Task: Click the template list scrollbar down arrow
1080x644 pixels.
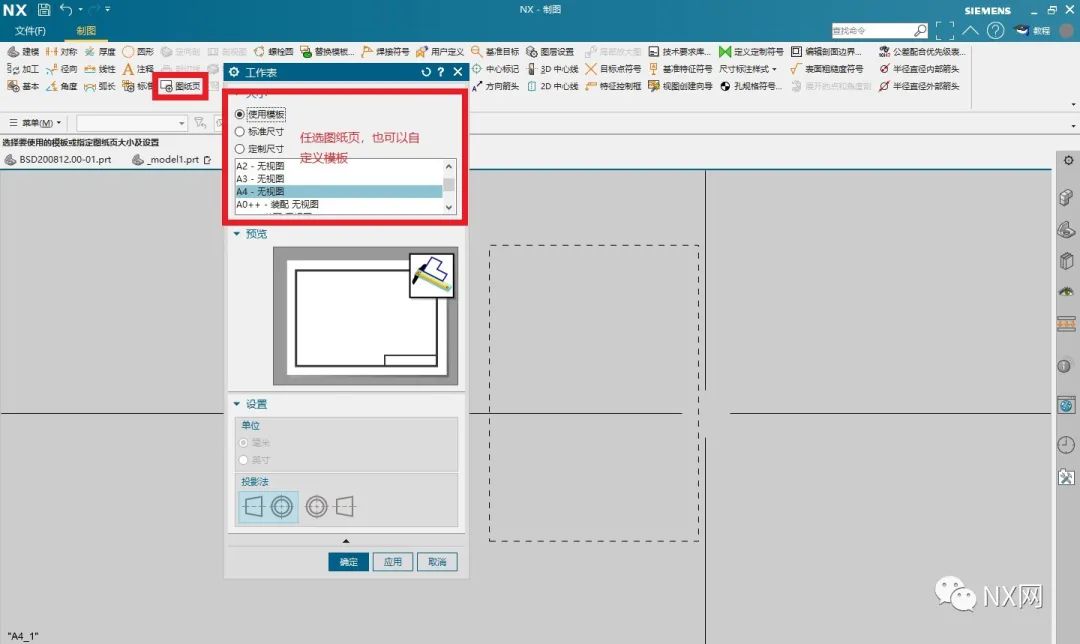Action: coord(449,207)
